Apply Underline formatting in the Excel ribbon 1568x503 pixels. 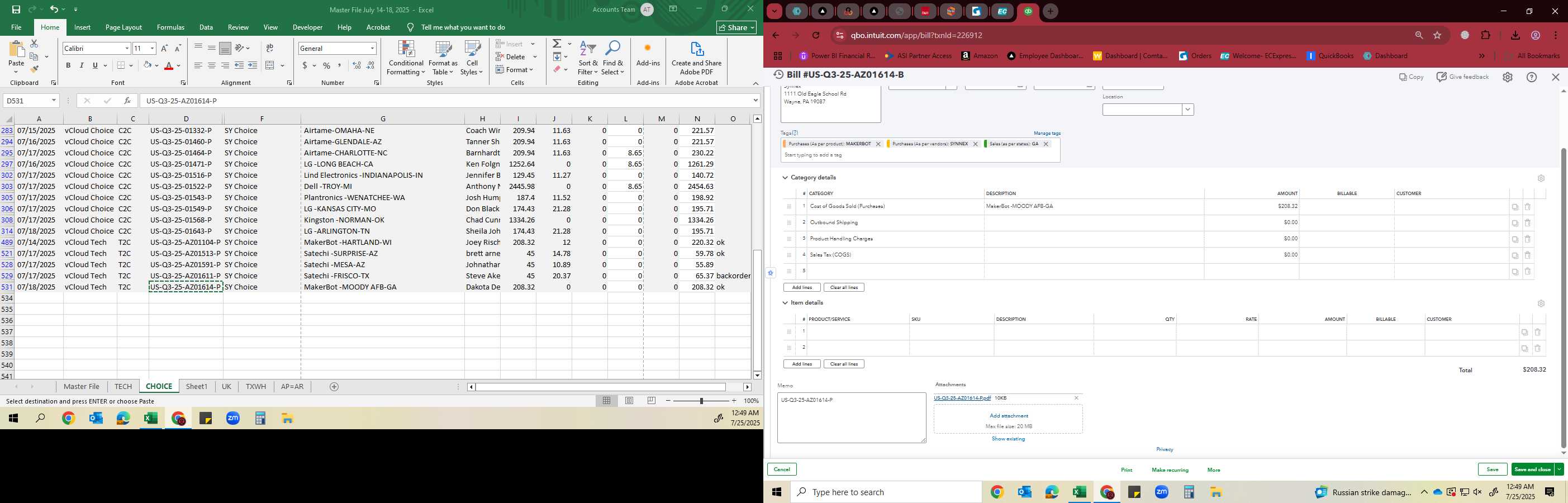[x=95, y=65]
